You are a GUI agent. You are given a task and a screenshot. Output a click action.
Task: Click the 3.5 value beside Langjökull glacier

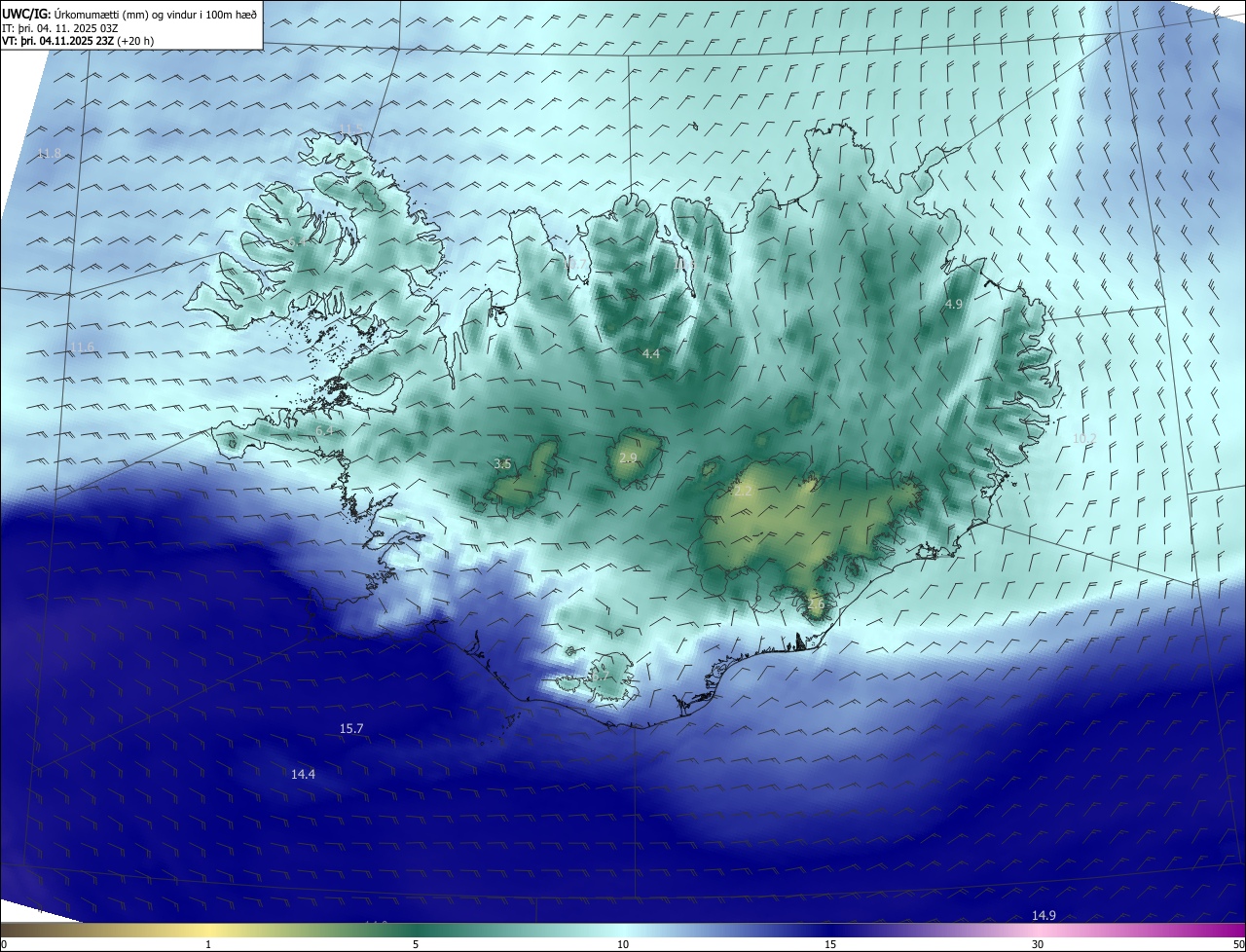[502, 463]
